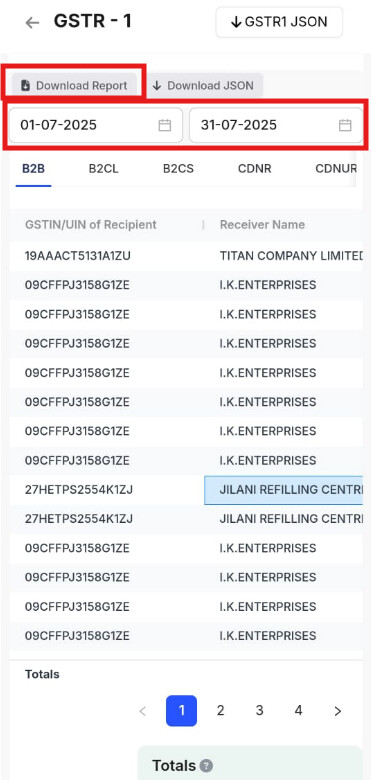This screenshot has height=780, width=371.
Task: Open calendar icon in start date field
Action: [x=165, y=125]
